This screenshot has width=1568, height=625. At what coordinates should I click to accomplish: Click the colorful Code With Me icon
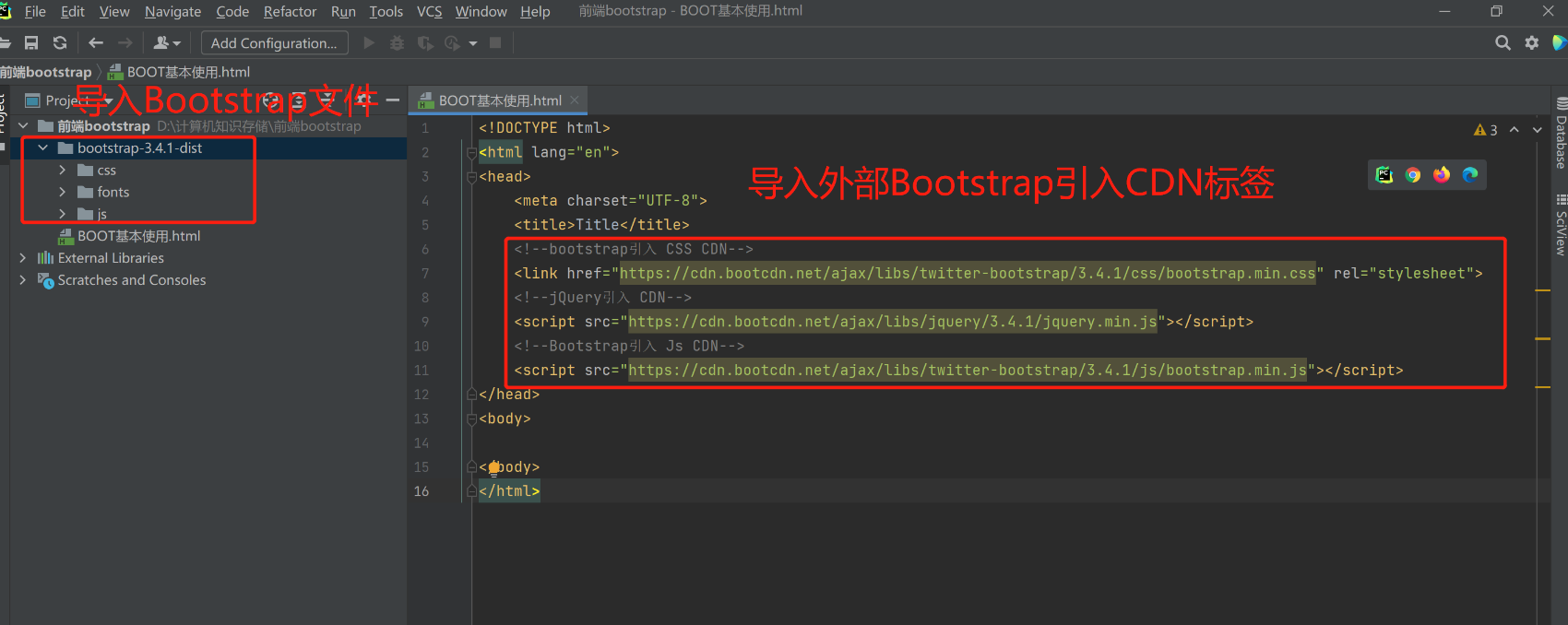point(1560,43)
